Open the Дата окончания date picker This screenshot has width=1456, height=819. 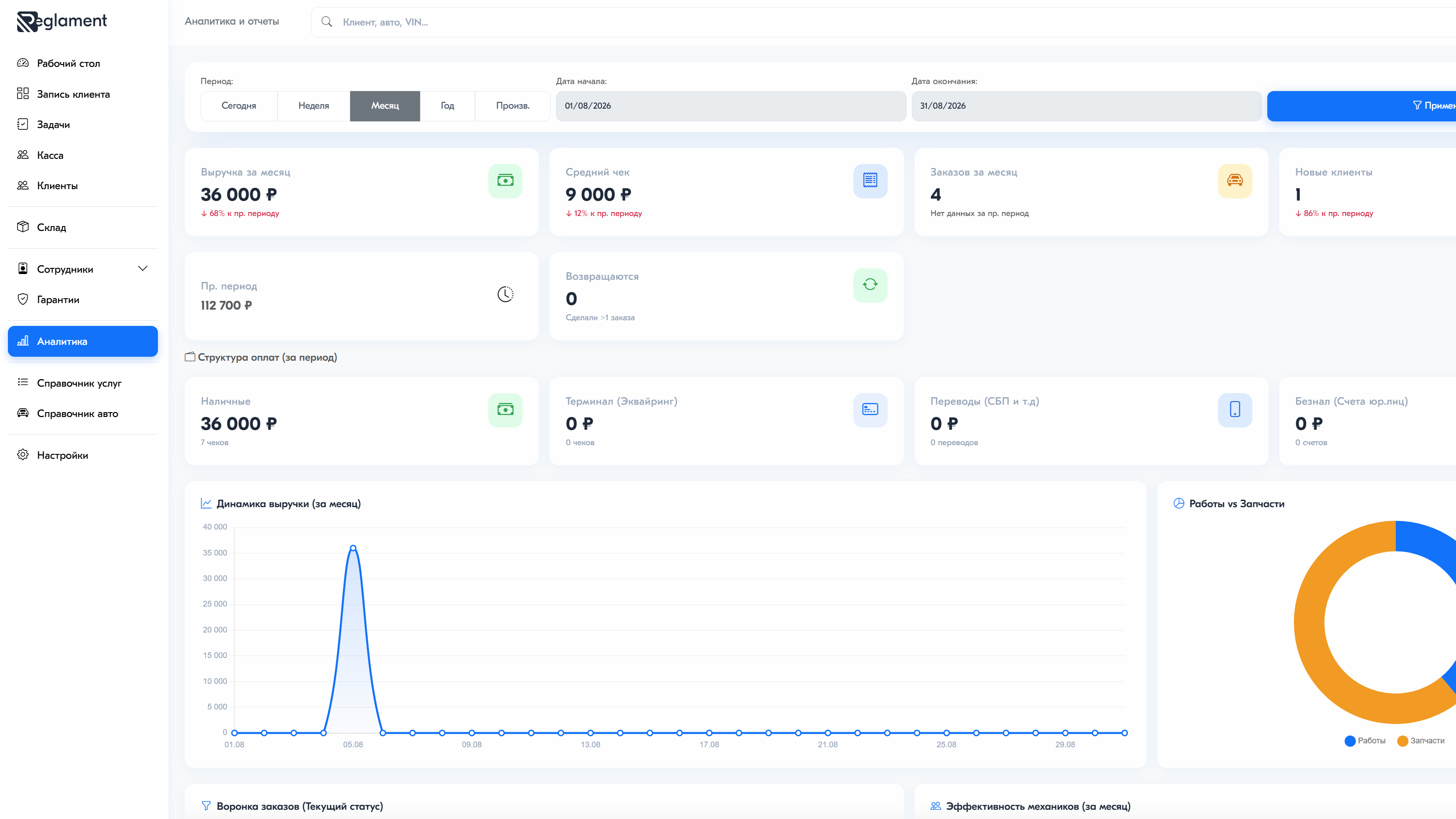(1087, 106)
